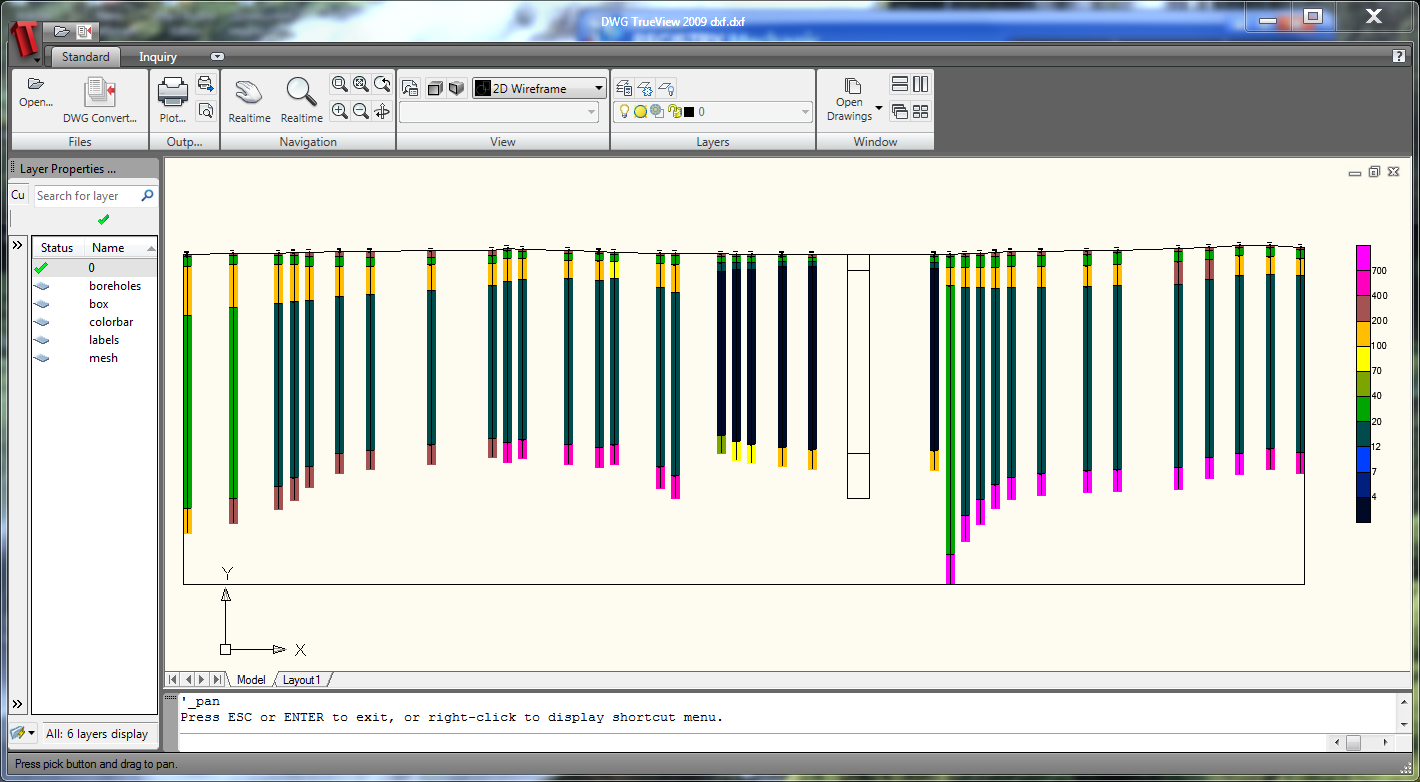Toggle freeze sun icon in Layers dropdown
Screen dimensions: 1420x782
tap(640, 112)
